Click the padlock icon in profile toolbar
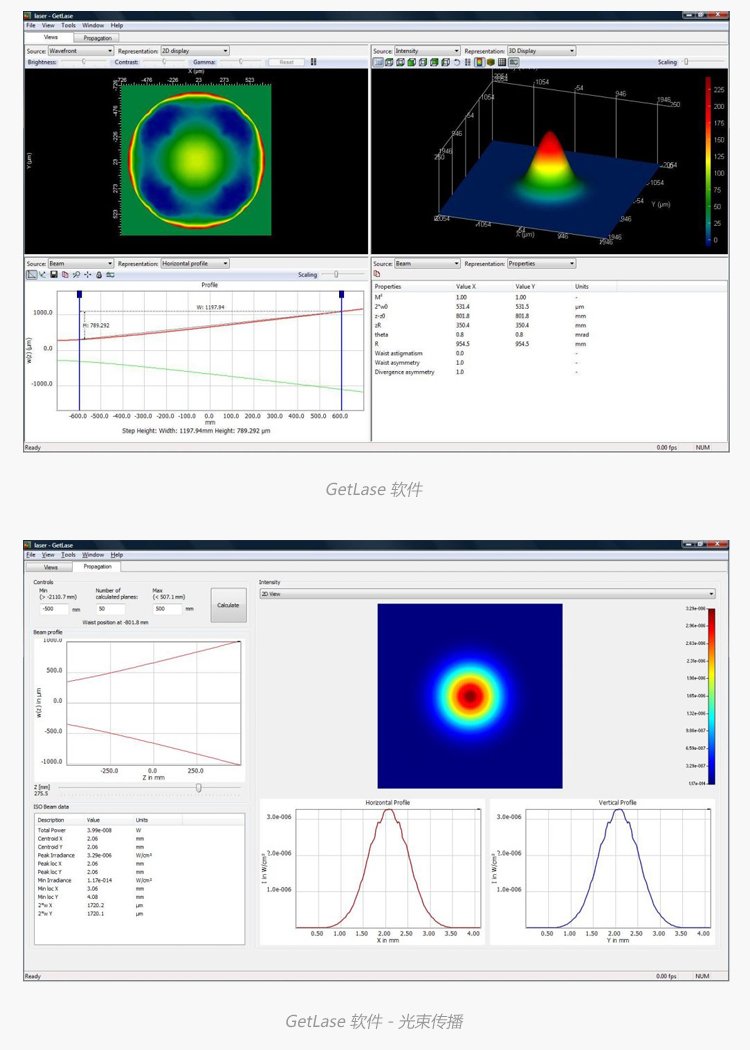 click(x=99, y=274)
